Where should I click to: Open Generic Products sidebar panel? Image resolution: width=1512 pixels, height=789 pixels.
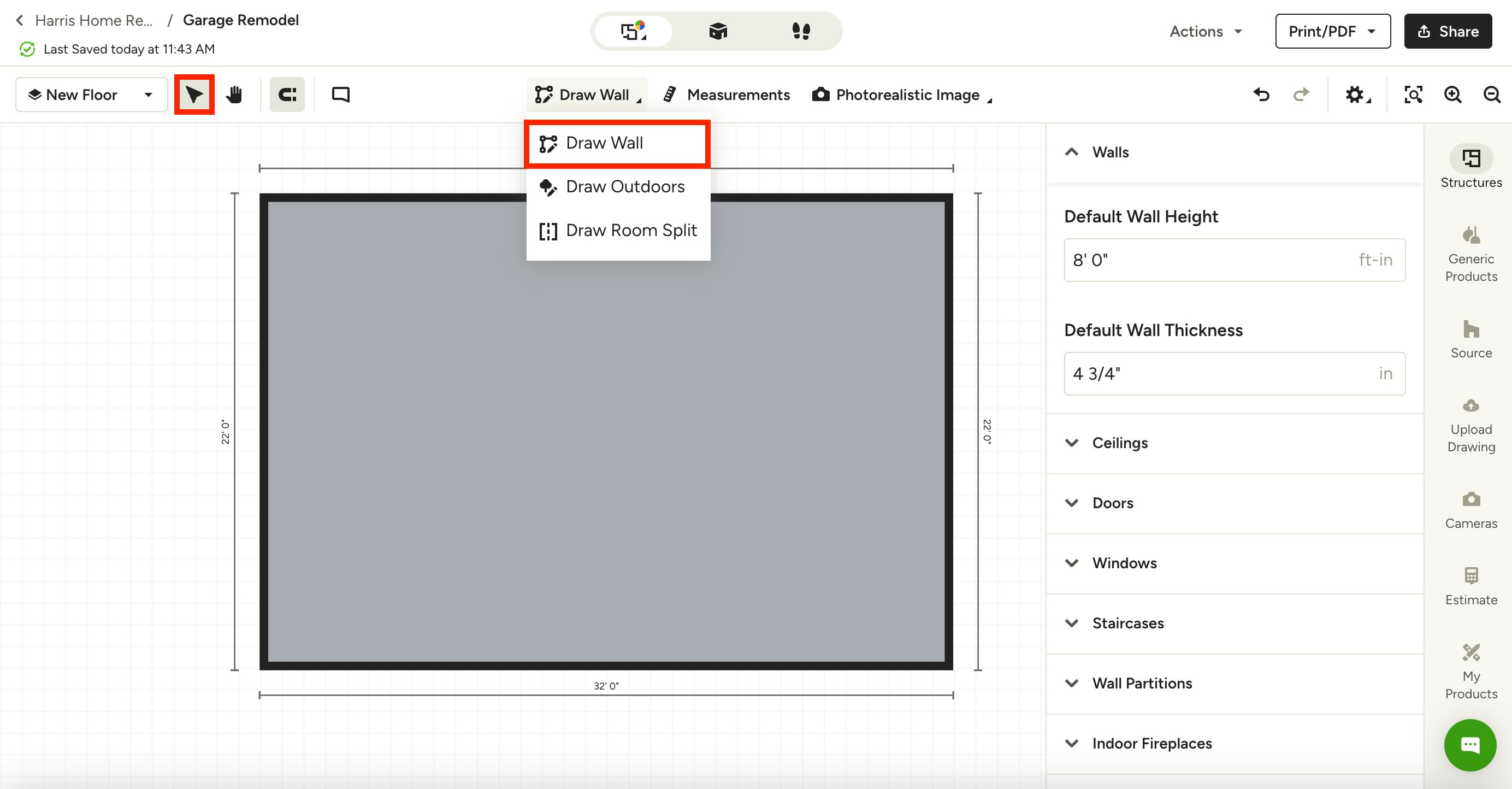(1471, 254)
